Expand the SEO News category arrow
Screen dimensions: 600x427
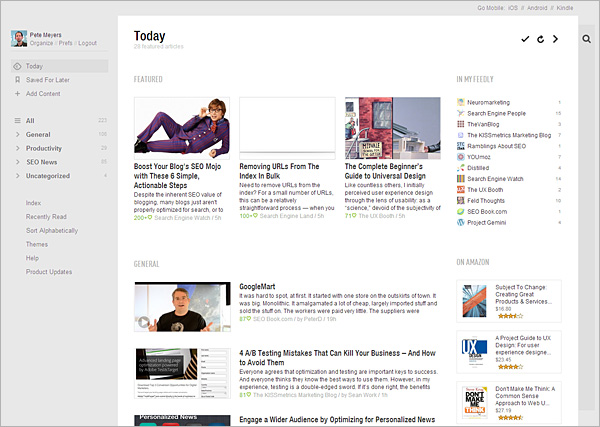point(17,162)
